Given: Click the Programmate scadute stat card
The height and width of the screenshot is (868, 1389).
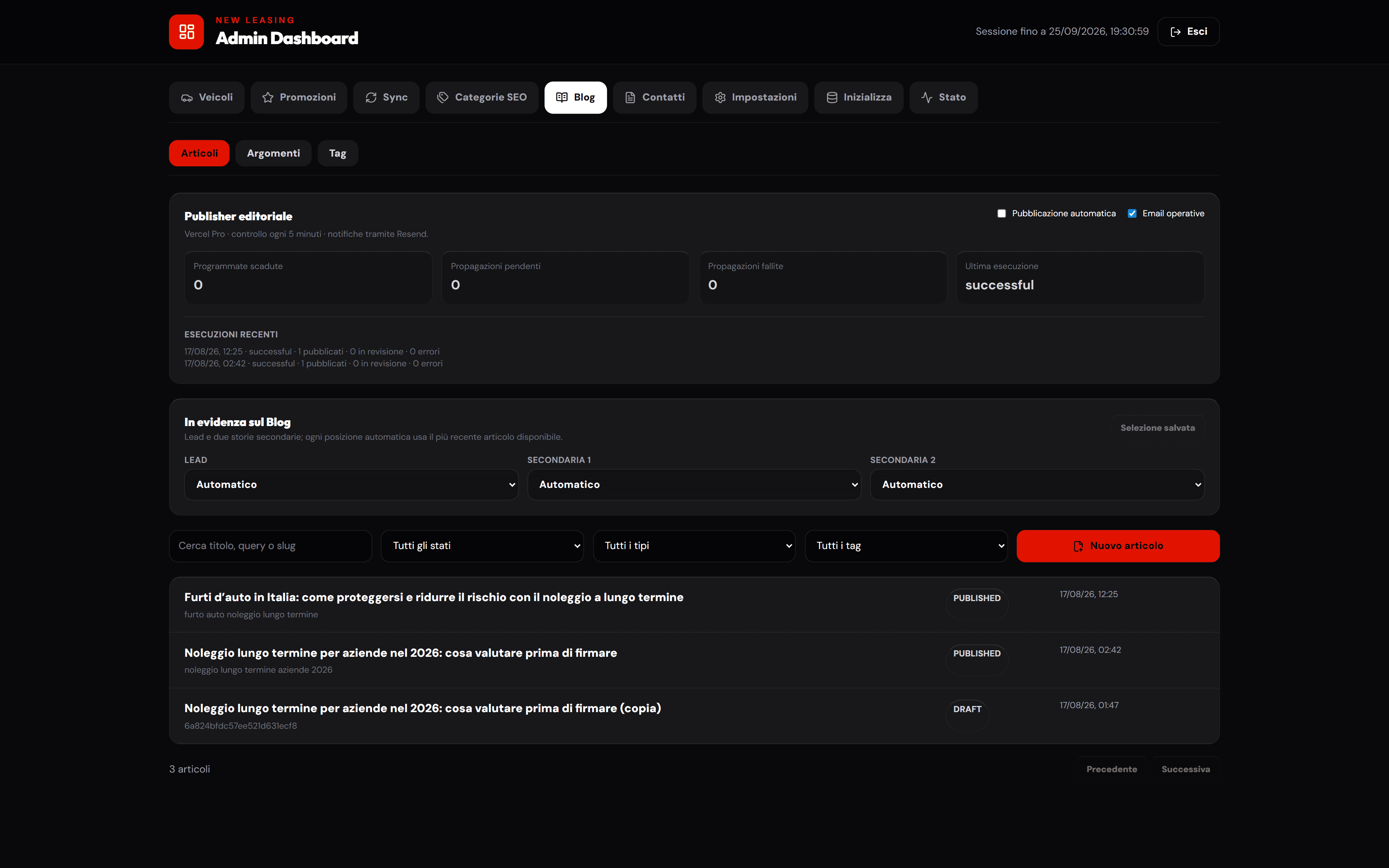Looking at the screenshot, I should point(308,277).
